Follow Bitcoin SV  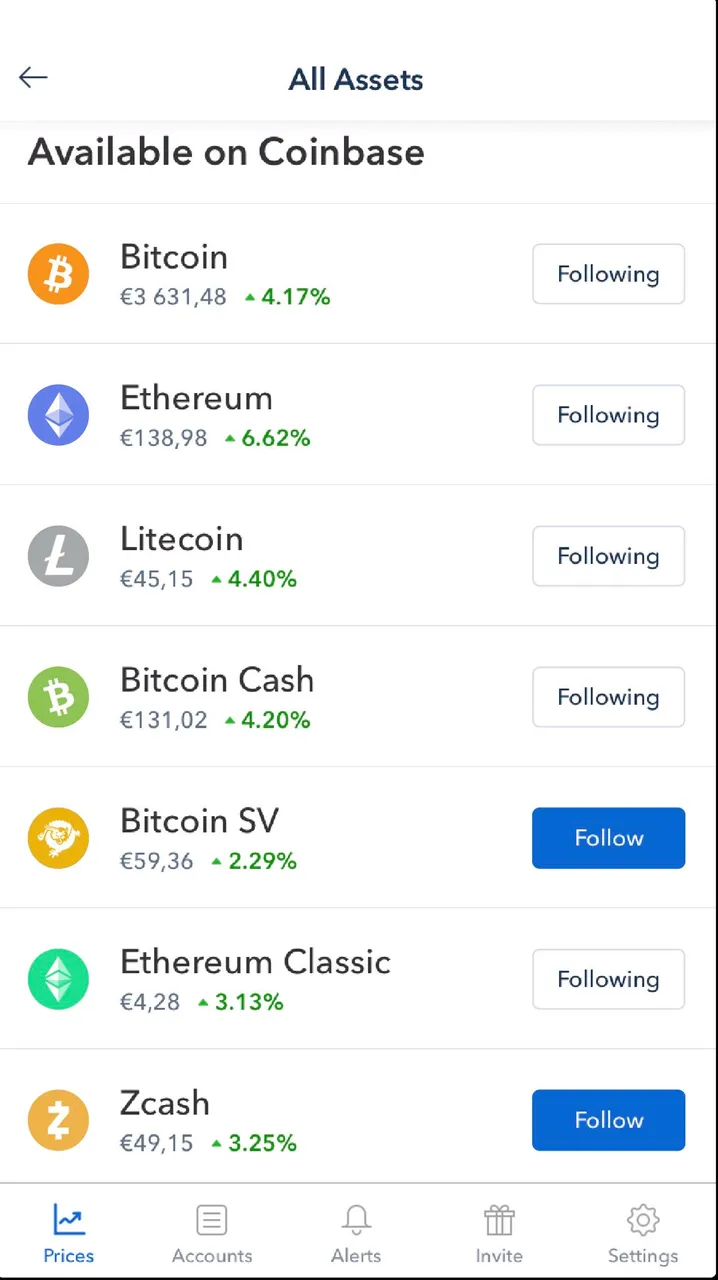coord(608,838)
